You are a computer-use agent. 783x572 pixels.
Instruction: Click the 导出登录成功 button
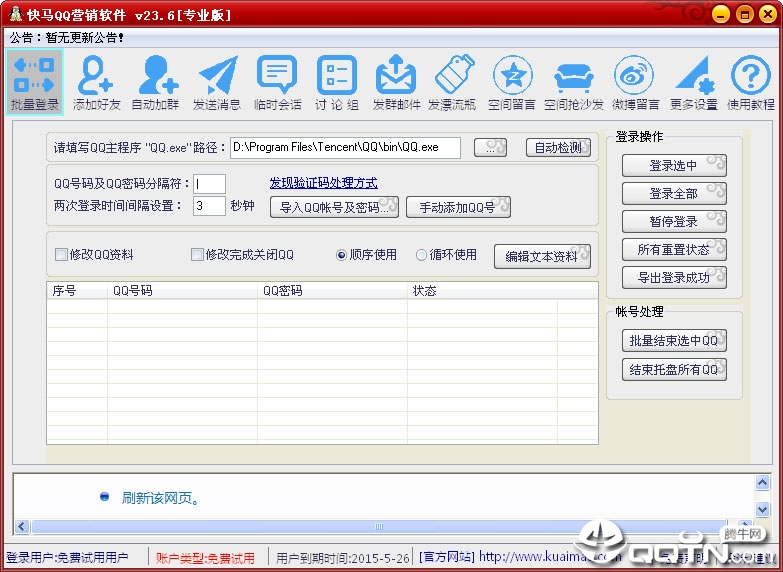[x=674, y=277]
